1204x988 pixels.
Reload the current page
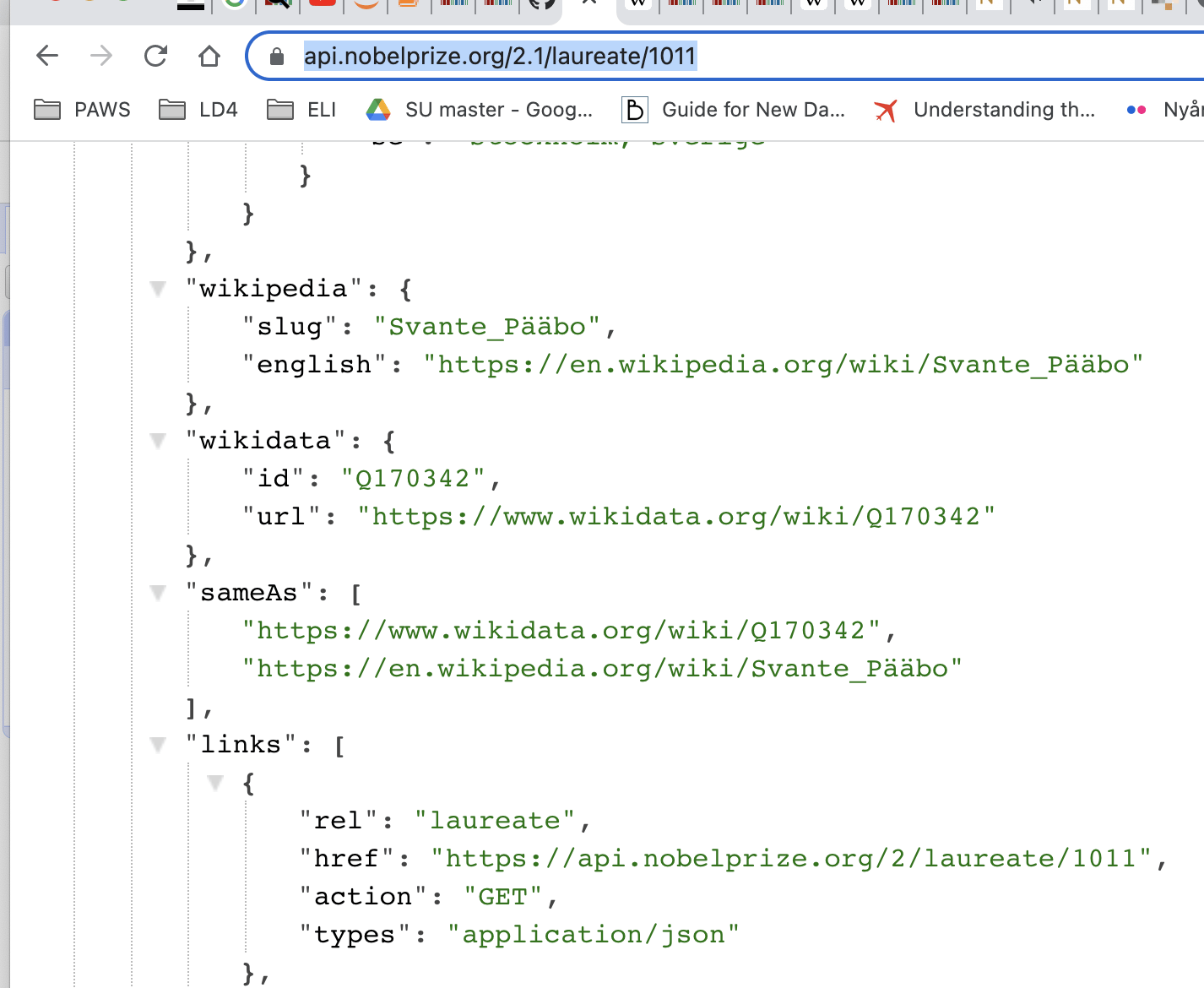tap(155, 57)
